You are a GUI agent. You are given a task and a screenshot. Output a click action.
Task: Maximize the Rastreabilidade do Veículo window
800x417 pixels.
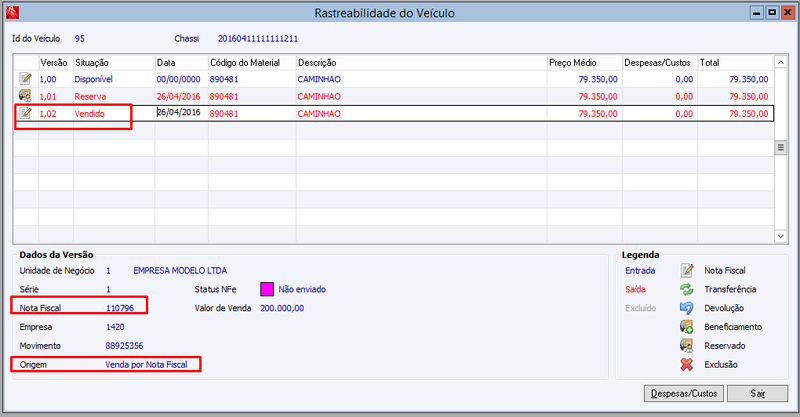772,13
